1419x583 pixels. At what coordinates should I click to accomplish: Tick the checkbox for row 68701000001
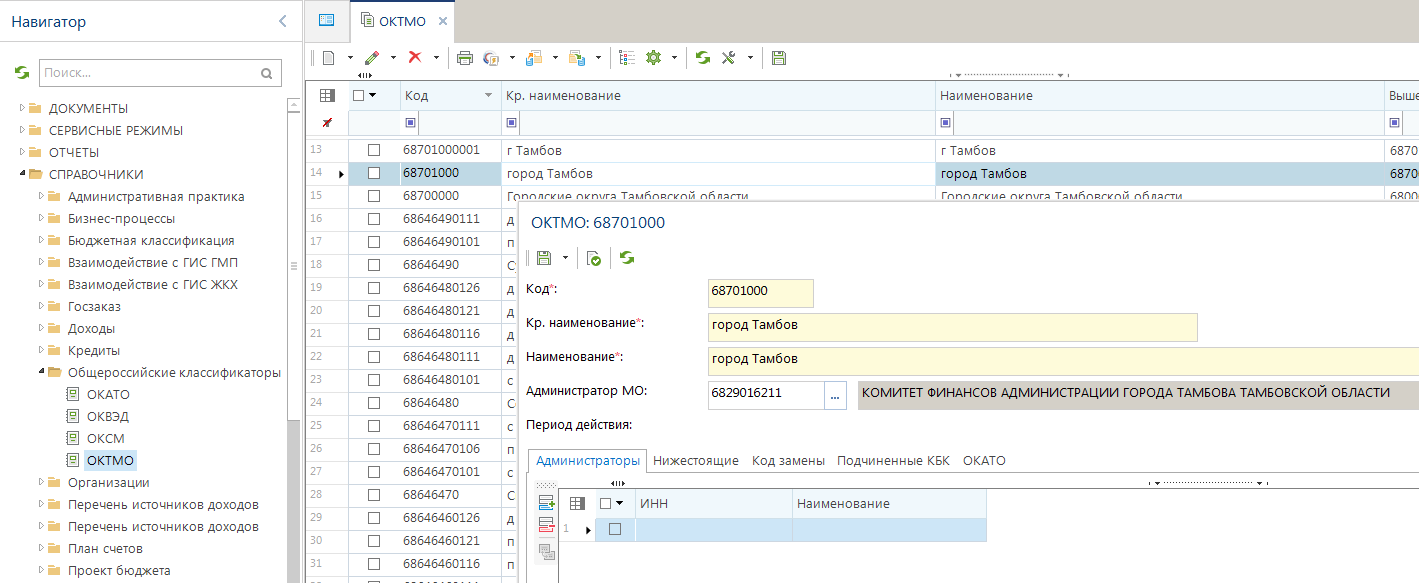(374, 150)
